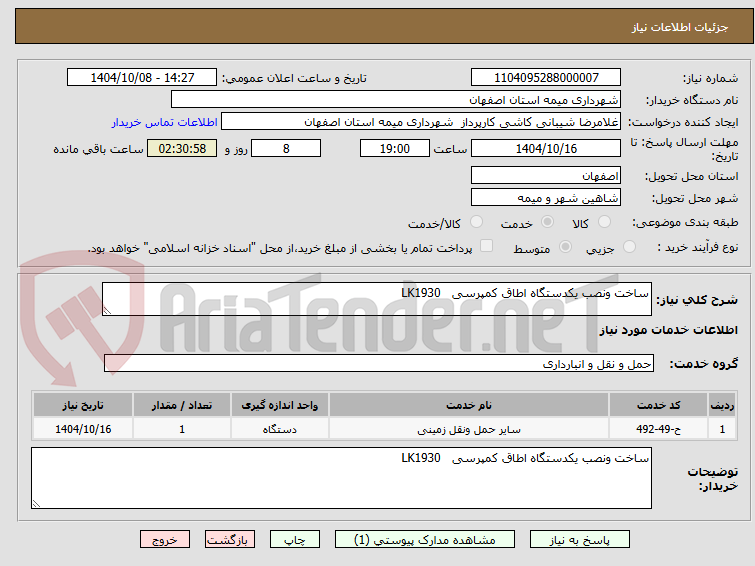
Task: Select the کالا radio button
Action: coord(603,222)
